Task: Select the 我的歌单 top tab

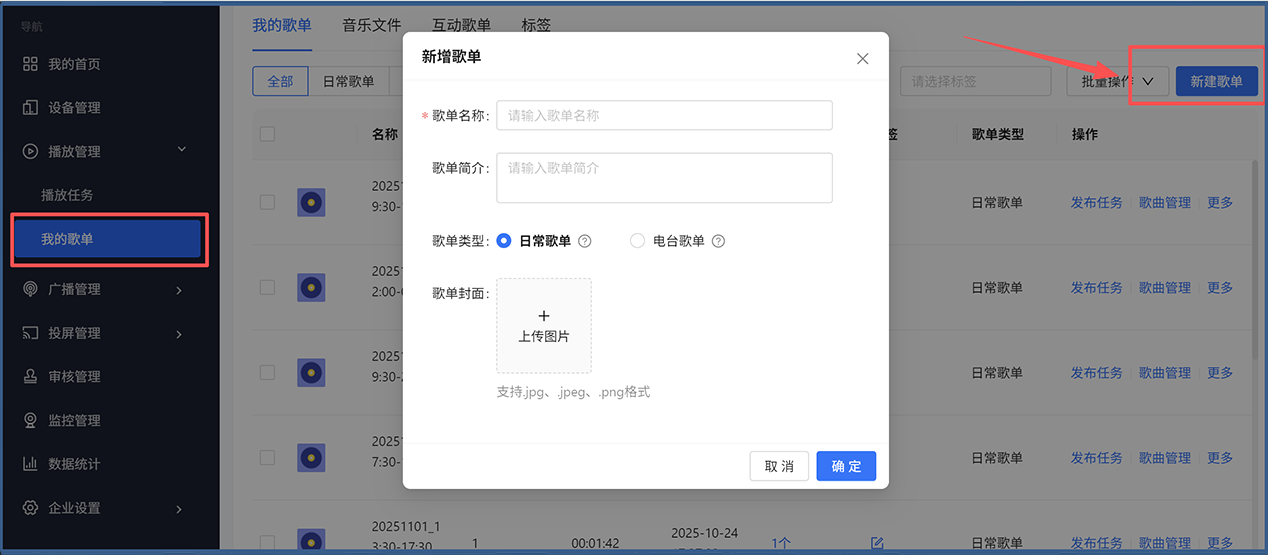Action: click(282, 25)
